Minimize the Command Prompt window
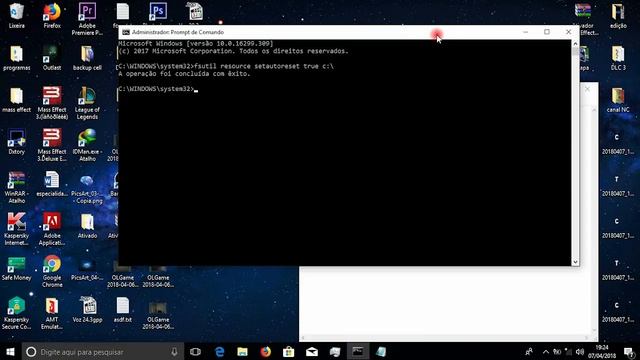This screenshot has height=360, width=640. [526, 32]
